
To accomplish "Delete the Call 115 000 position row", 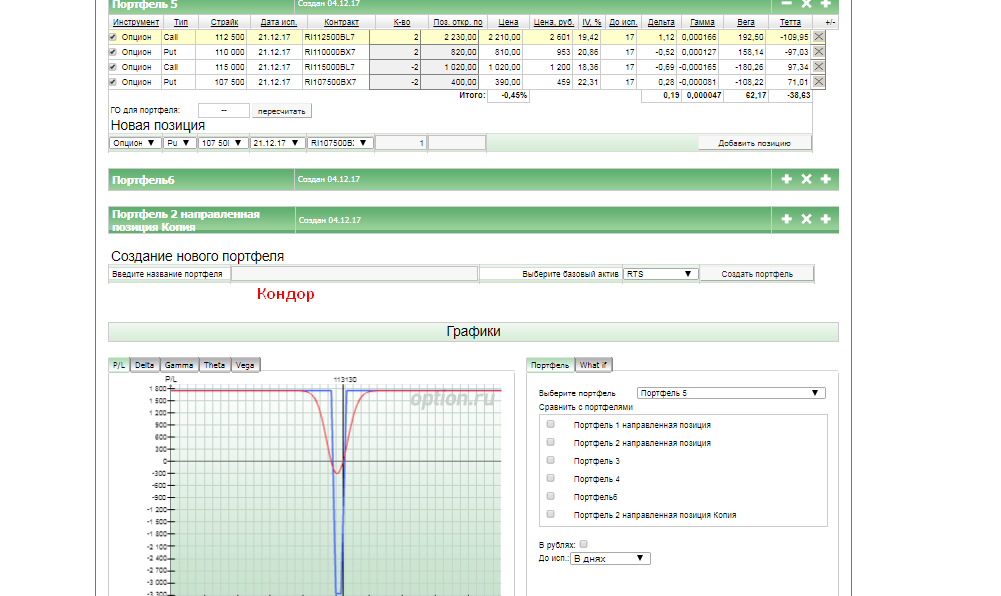I will tap(819, 67).
